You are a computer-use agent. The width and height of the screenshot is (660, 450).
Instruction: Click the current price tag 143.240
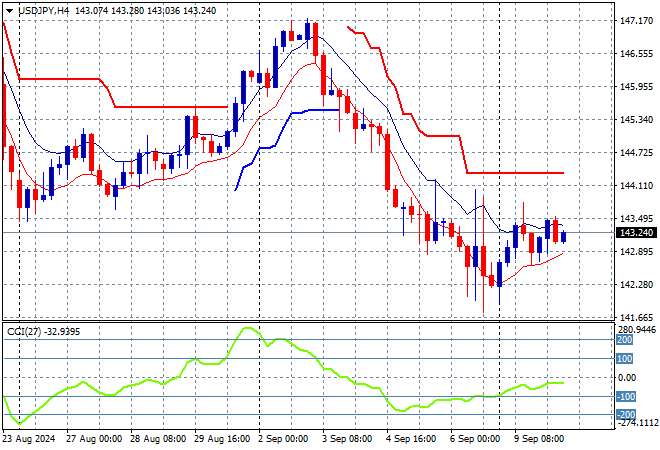click(636, 233)
